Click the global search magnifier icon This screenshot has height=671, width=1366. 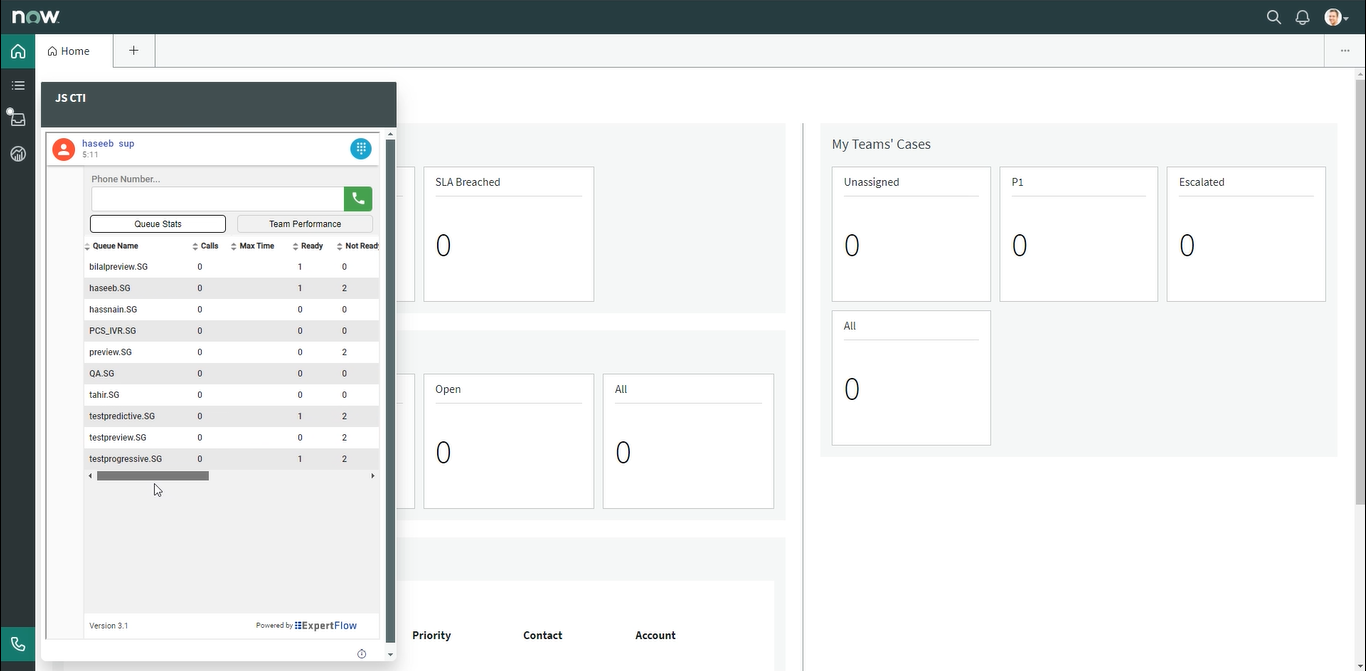point(1274,17)
